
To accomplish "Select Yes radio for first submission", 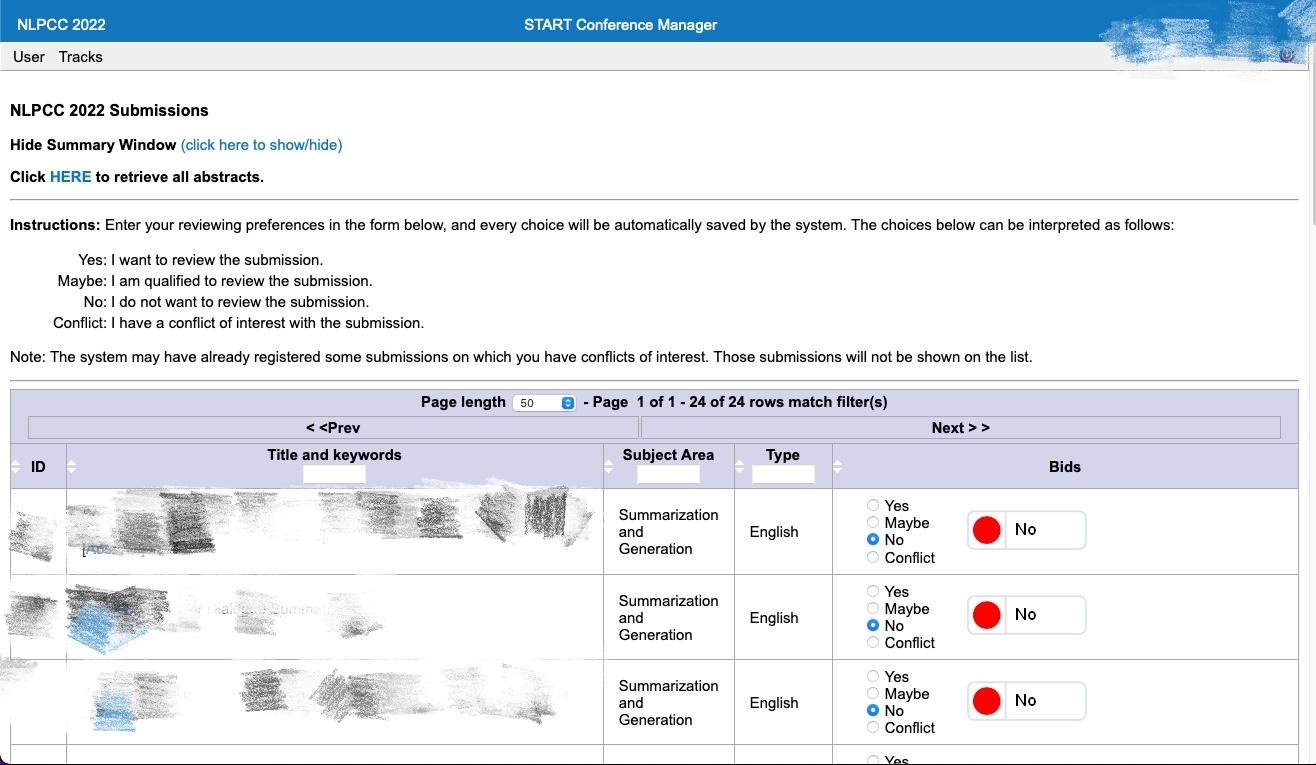I will coord(873,506).
